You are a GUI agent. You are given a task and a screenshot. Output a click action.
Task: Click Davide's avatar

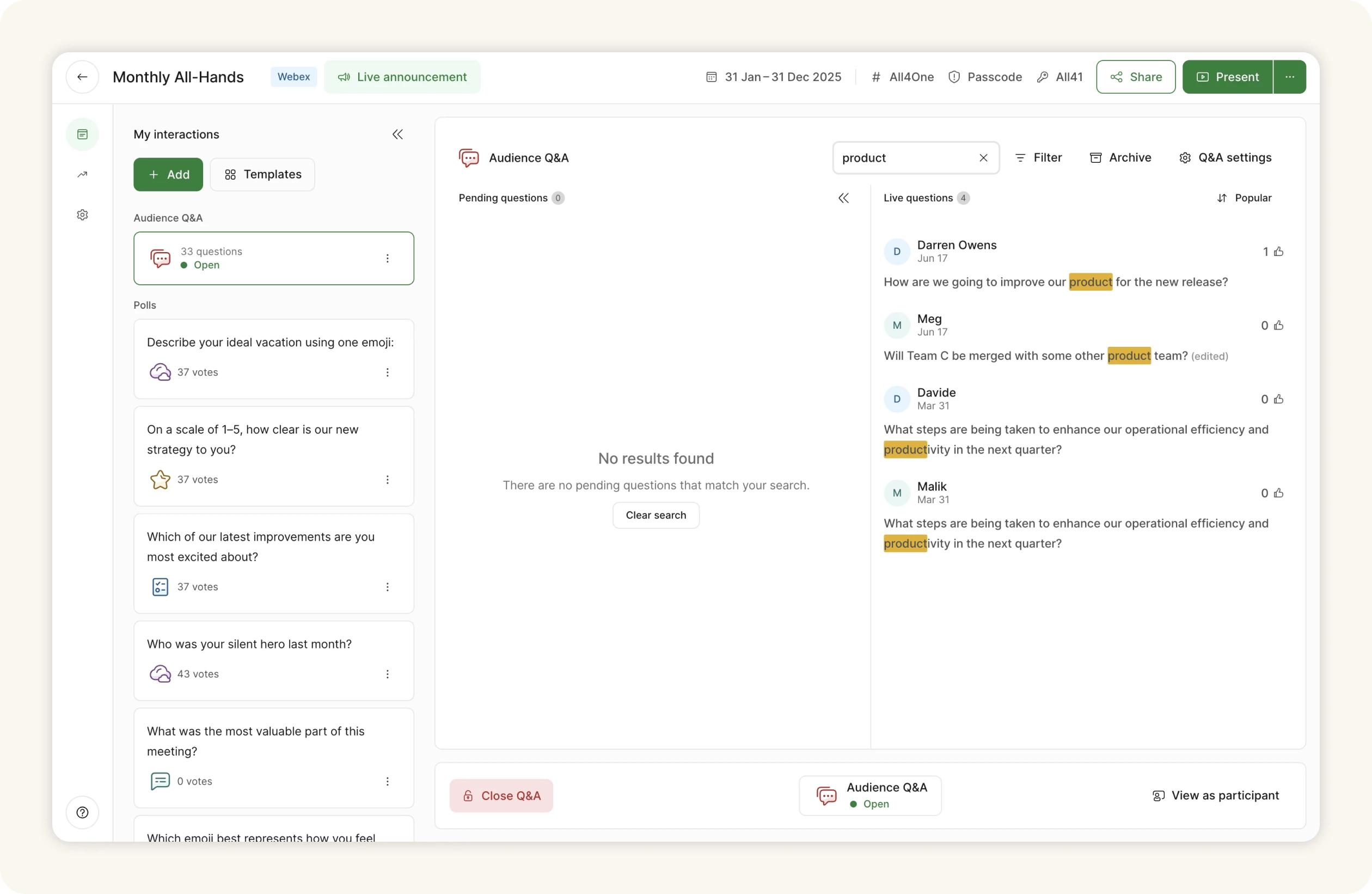tap(897, 399)
